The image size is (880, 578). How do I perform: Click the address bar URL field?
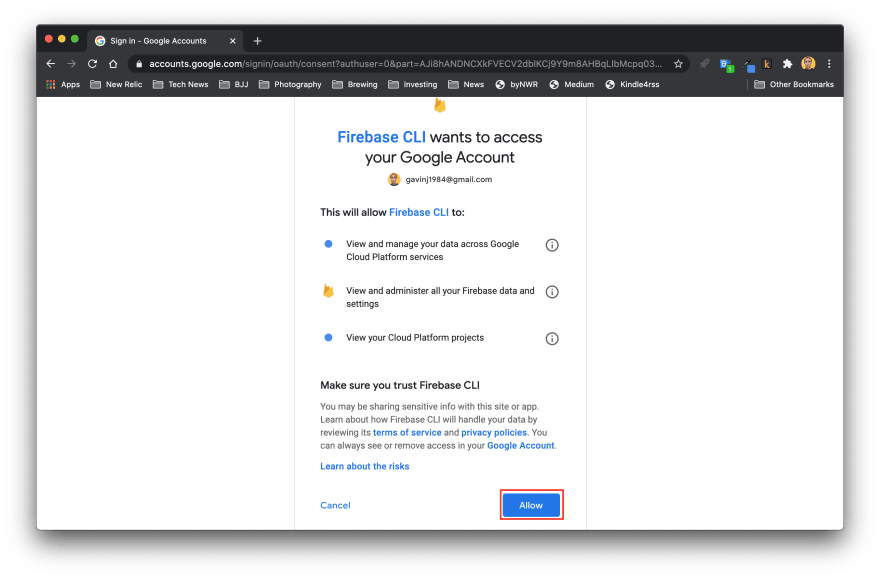400,63
